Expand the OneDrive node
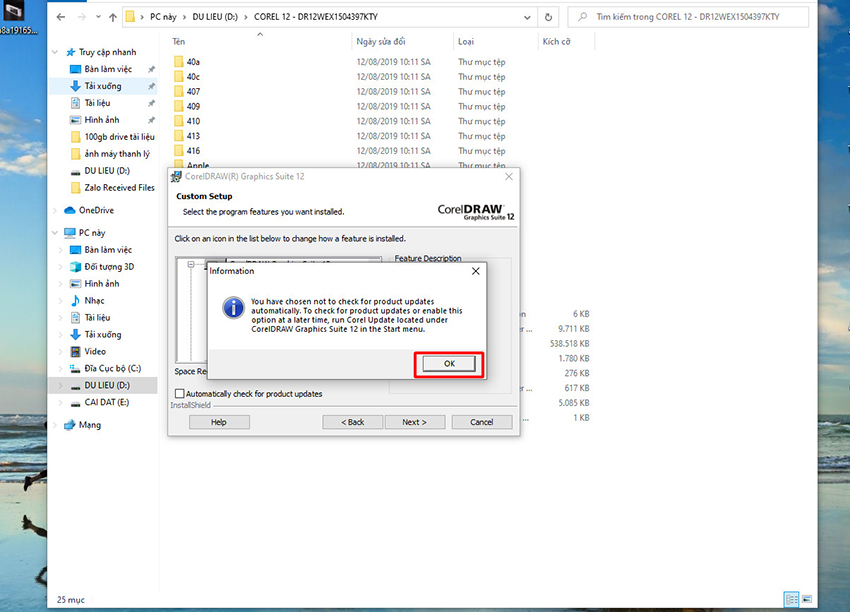 (x=55, y=210)
